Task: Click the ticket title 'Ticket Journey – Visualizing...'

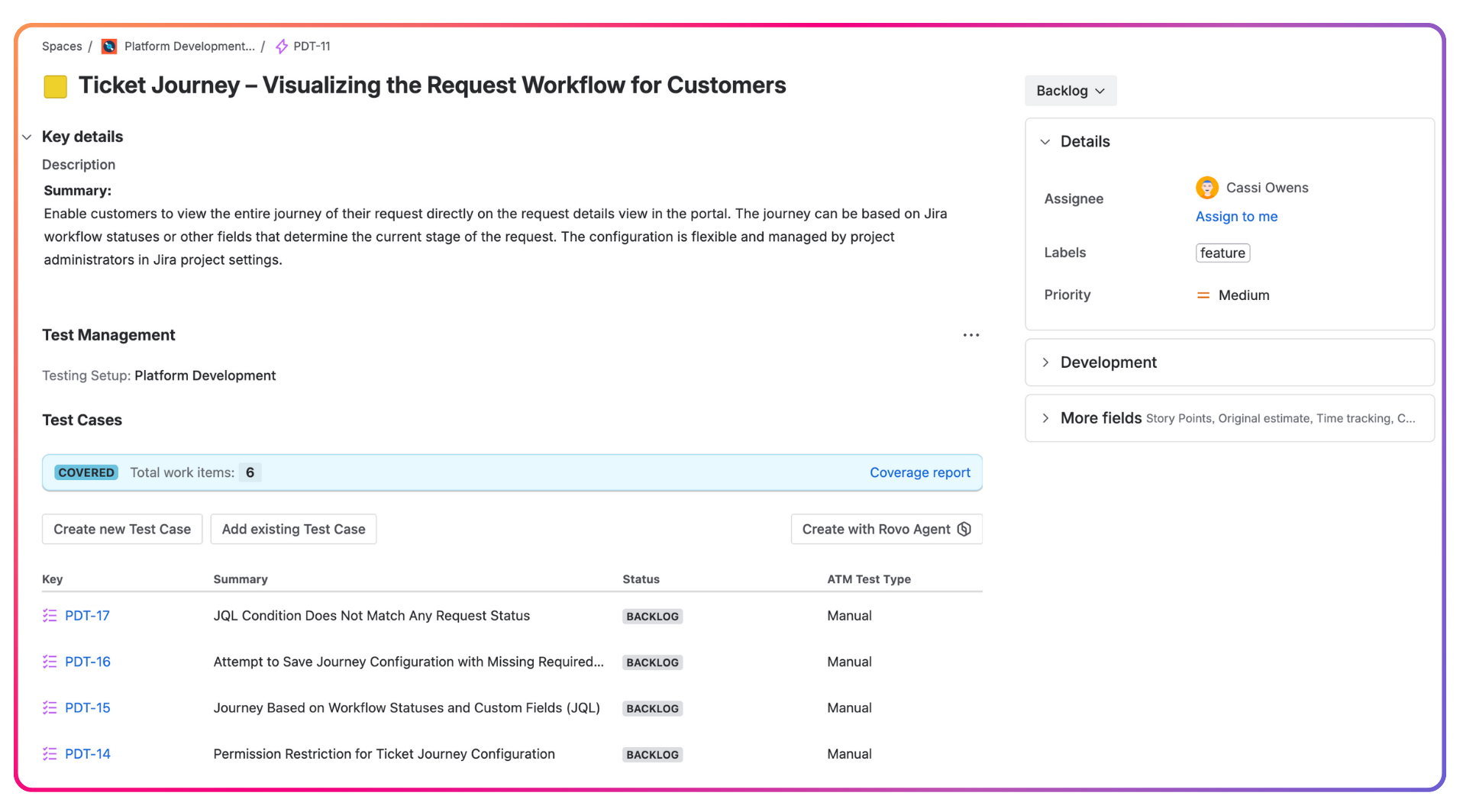Action: 432,85
